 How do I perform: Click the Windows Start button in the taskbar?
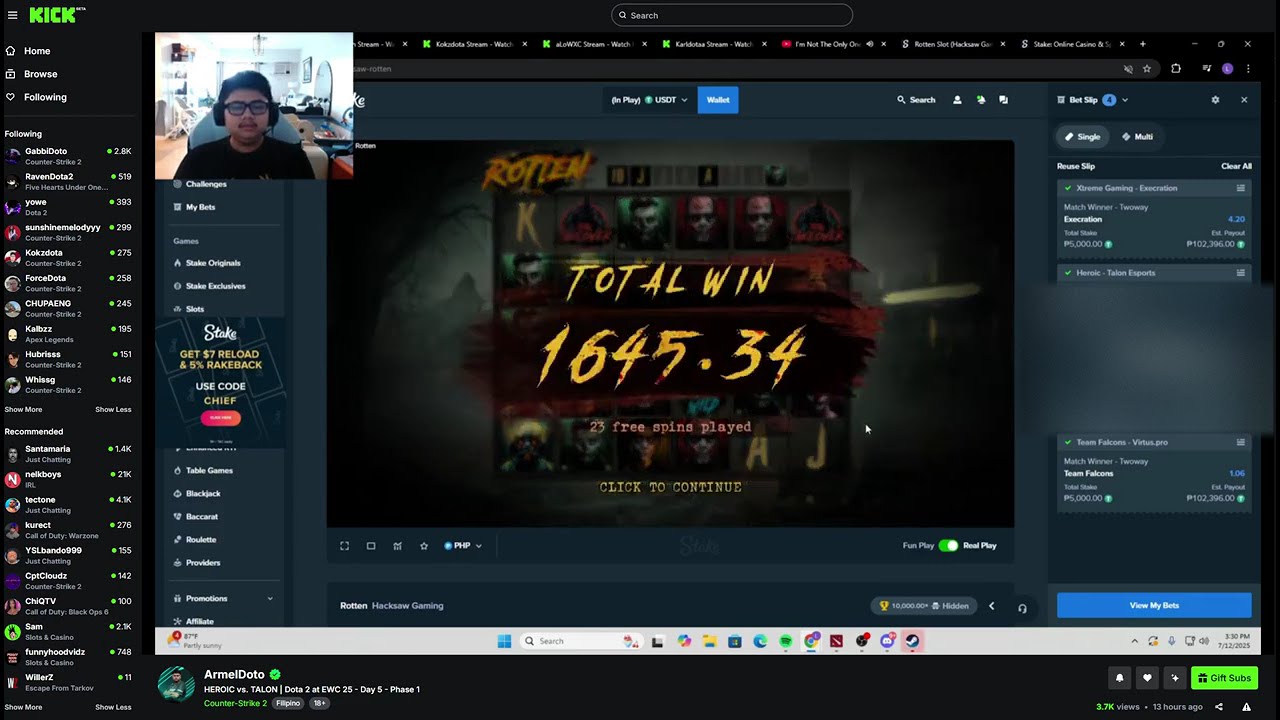504,641
